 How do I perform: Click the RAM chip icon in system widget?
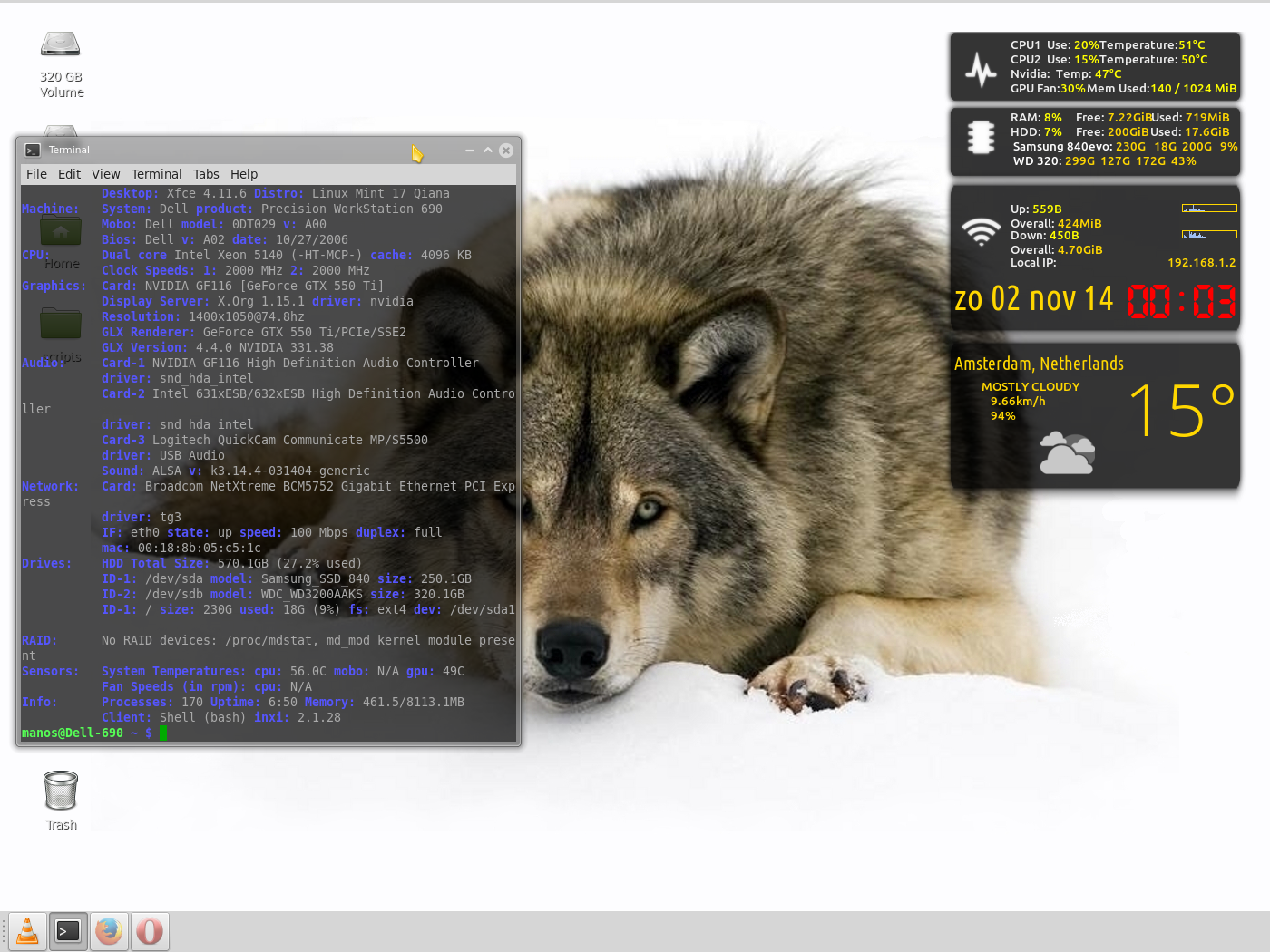981,138
